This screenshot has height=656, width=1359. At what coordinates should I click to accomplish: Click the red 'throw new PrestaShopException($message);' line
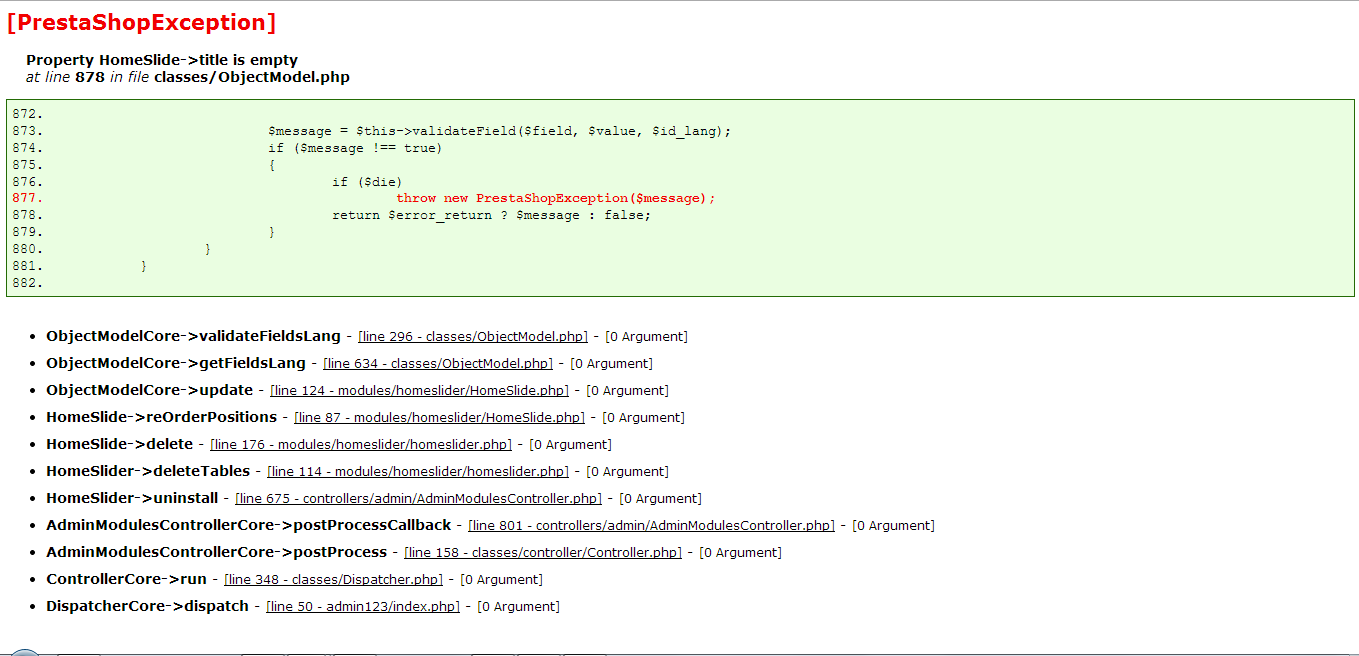click(x=556, y=198)
